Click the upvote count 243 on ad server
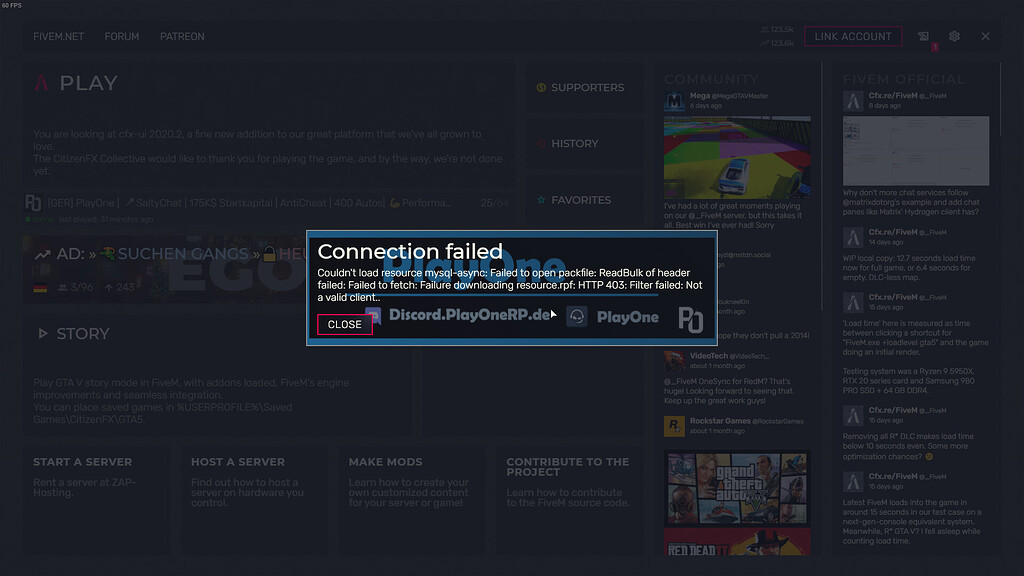 (x=120, y=287)
